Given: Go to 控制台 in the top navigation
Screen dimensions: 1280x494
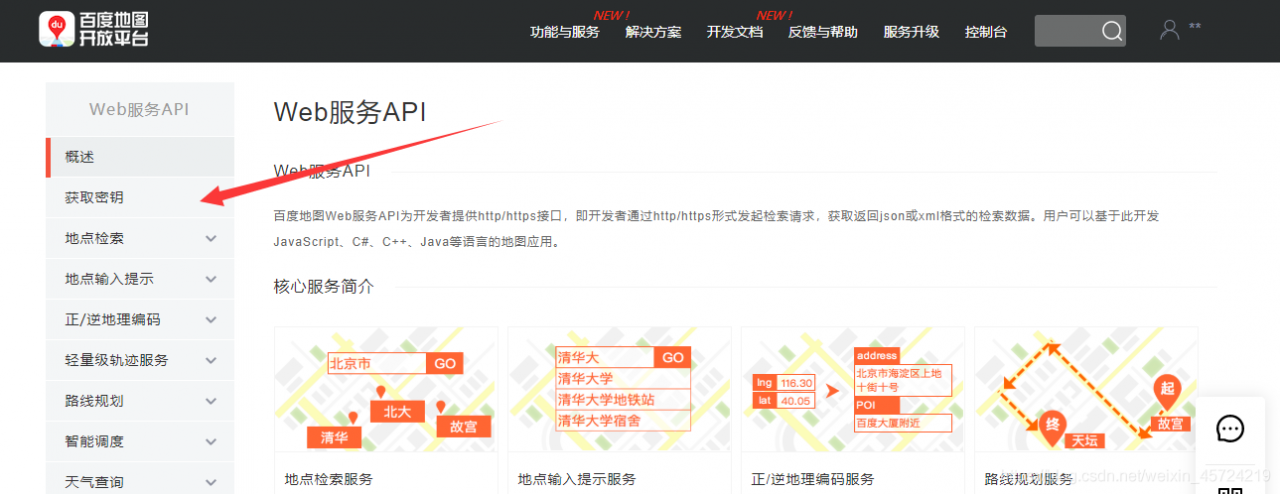Looking at the screenshot, I should click(x=986, y=32).
